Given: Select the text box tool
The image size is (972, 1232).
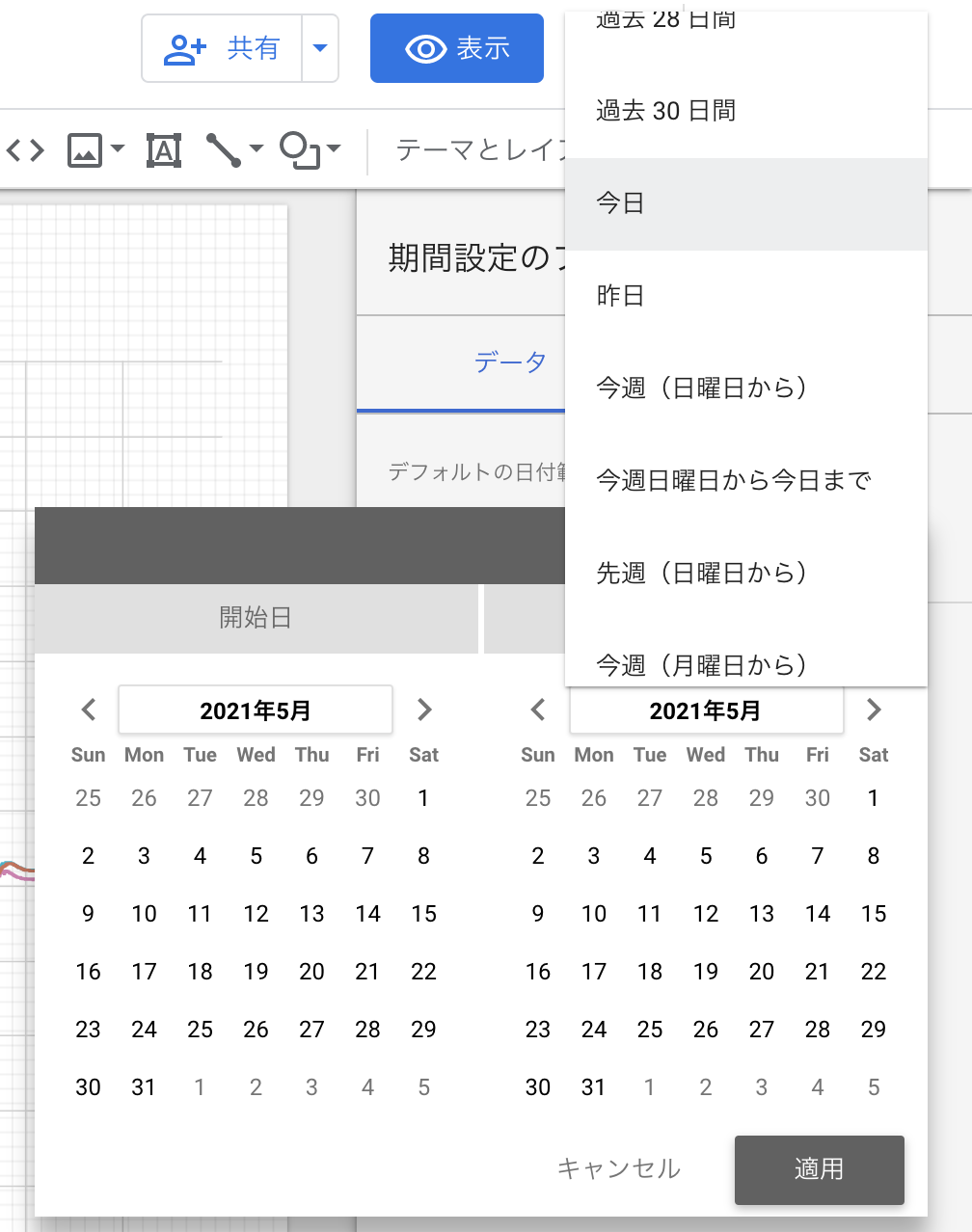Looking at the screenshot, I should (x=163, y=149).
